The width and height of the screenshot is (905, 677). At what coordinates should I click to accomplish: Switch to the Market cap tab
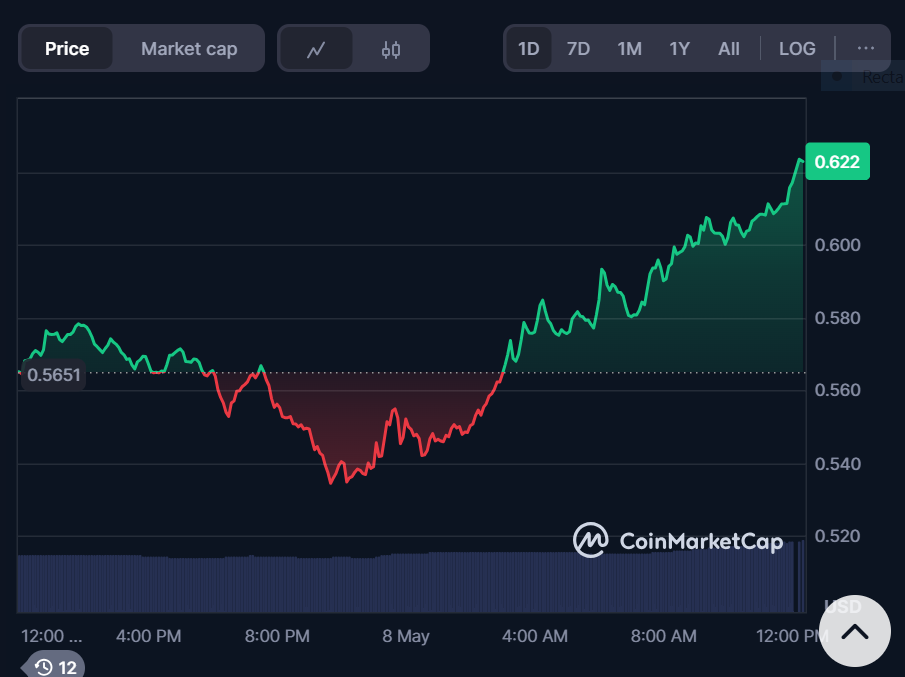point(189,49)
